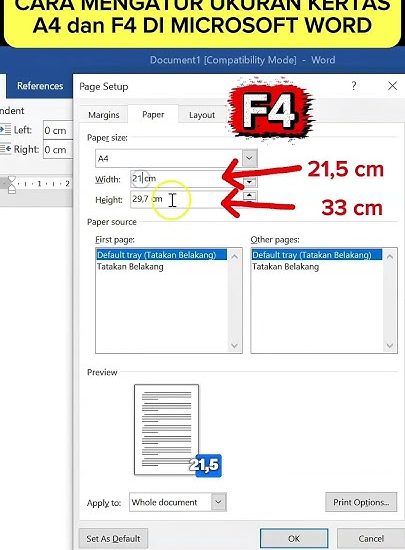Open Print Options button

pos(361,502)
